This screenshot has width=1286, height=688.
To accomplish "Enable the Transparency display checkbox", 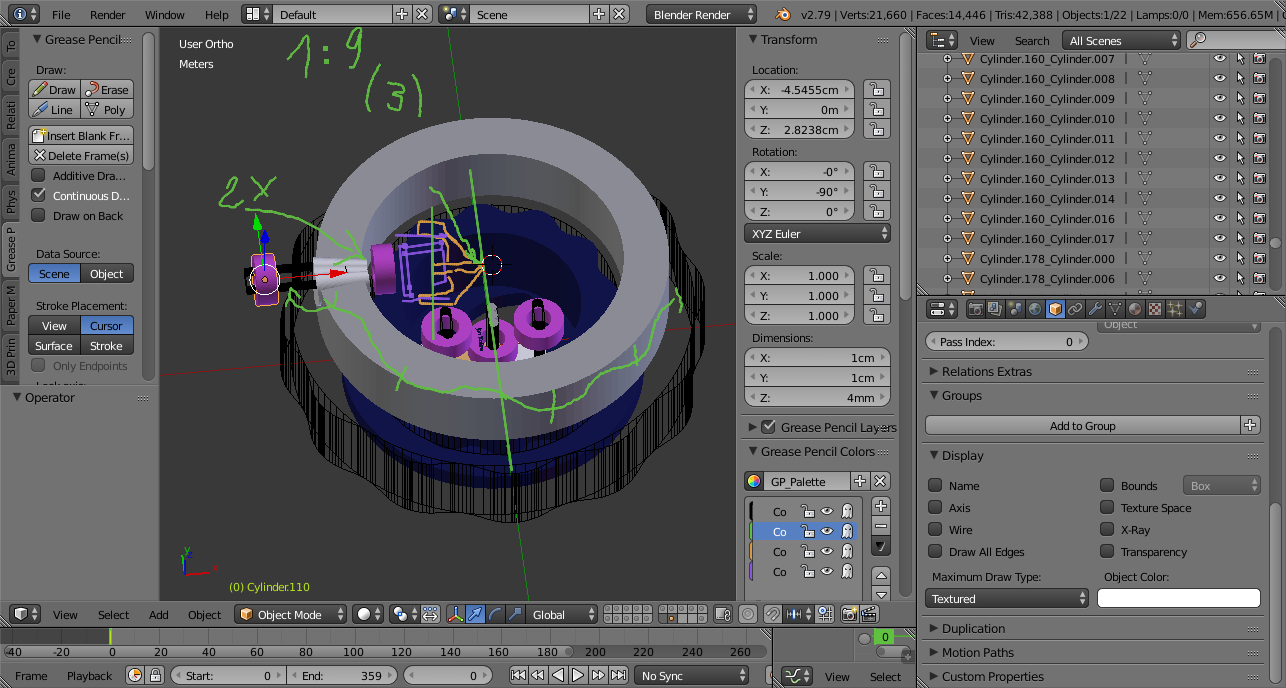I will pyautogui.click(x=1107, y=551).
